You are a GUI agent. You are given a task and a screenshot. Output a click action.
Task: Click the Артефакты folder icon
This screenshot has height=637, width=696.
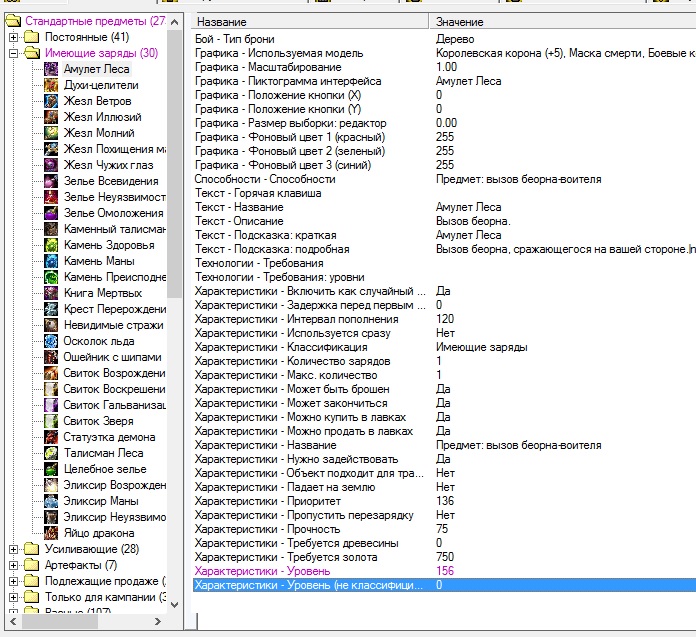coord(32,565)
